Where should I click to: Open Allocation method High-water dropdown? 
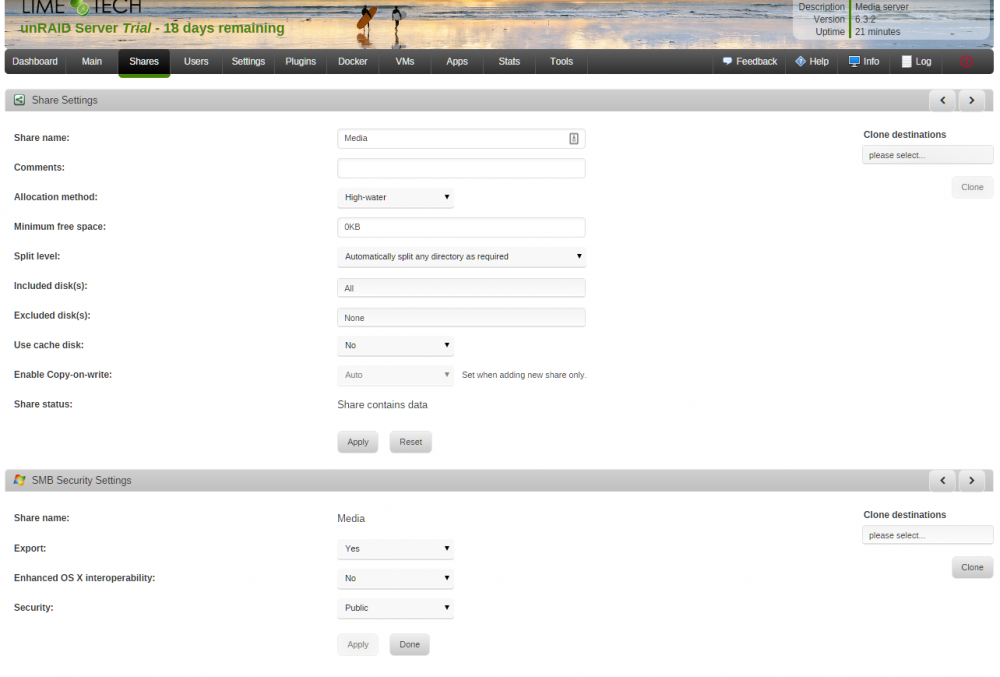click(x=395, y=198)
